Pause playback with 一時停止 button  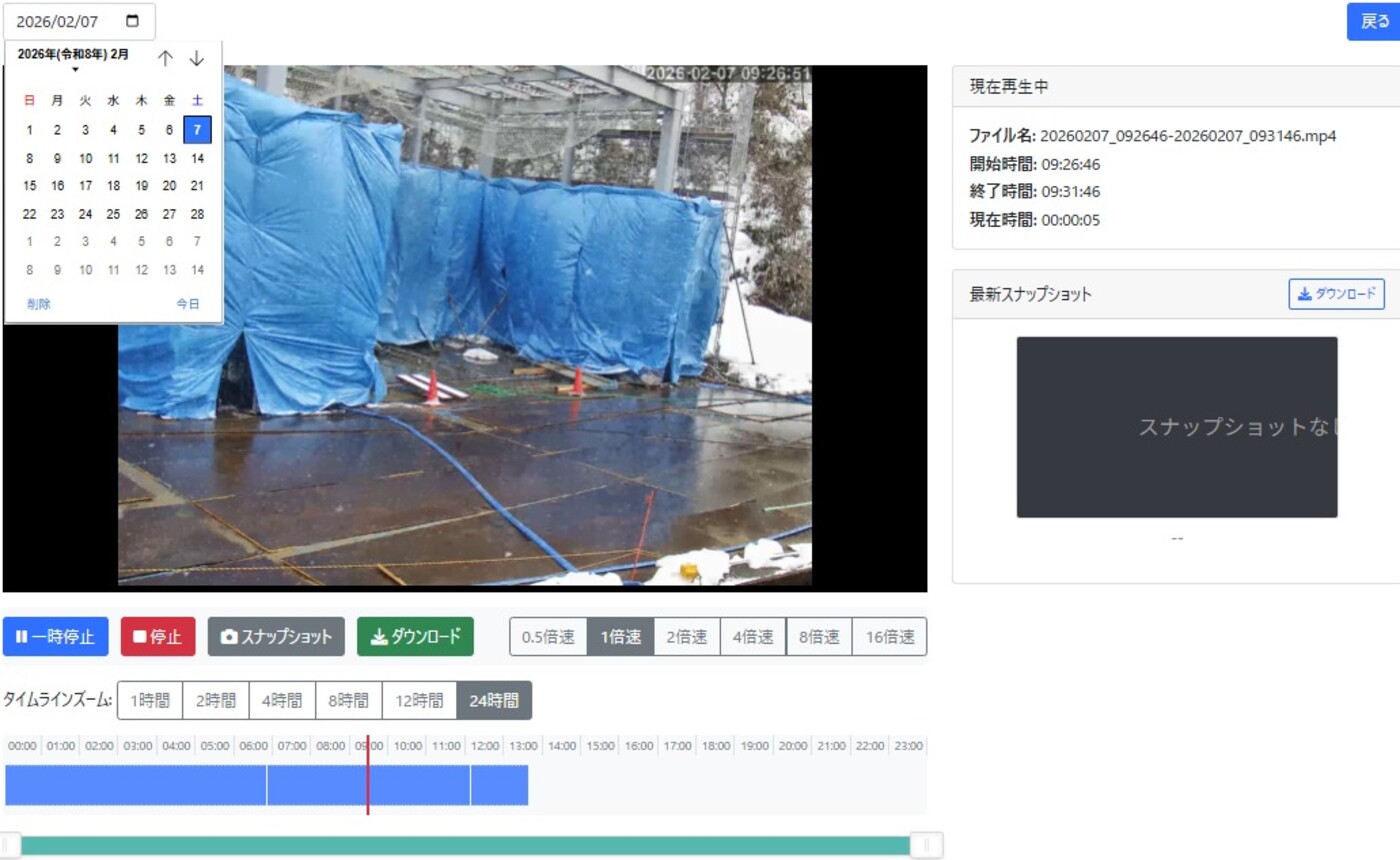(56, 637)
